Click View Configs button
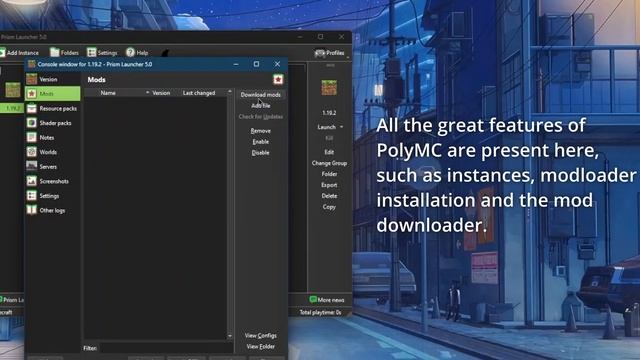Image resolution: width=640 pixels, height=360 pixels. pos(260,336)
